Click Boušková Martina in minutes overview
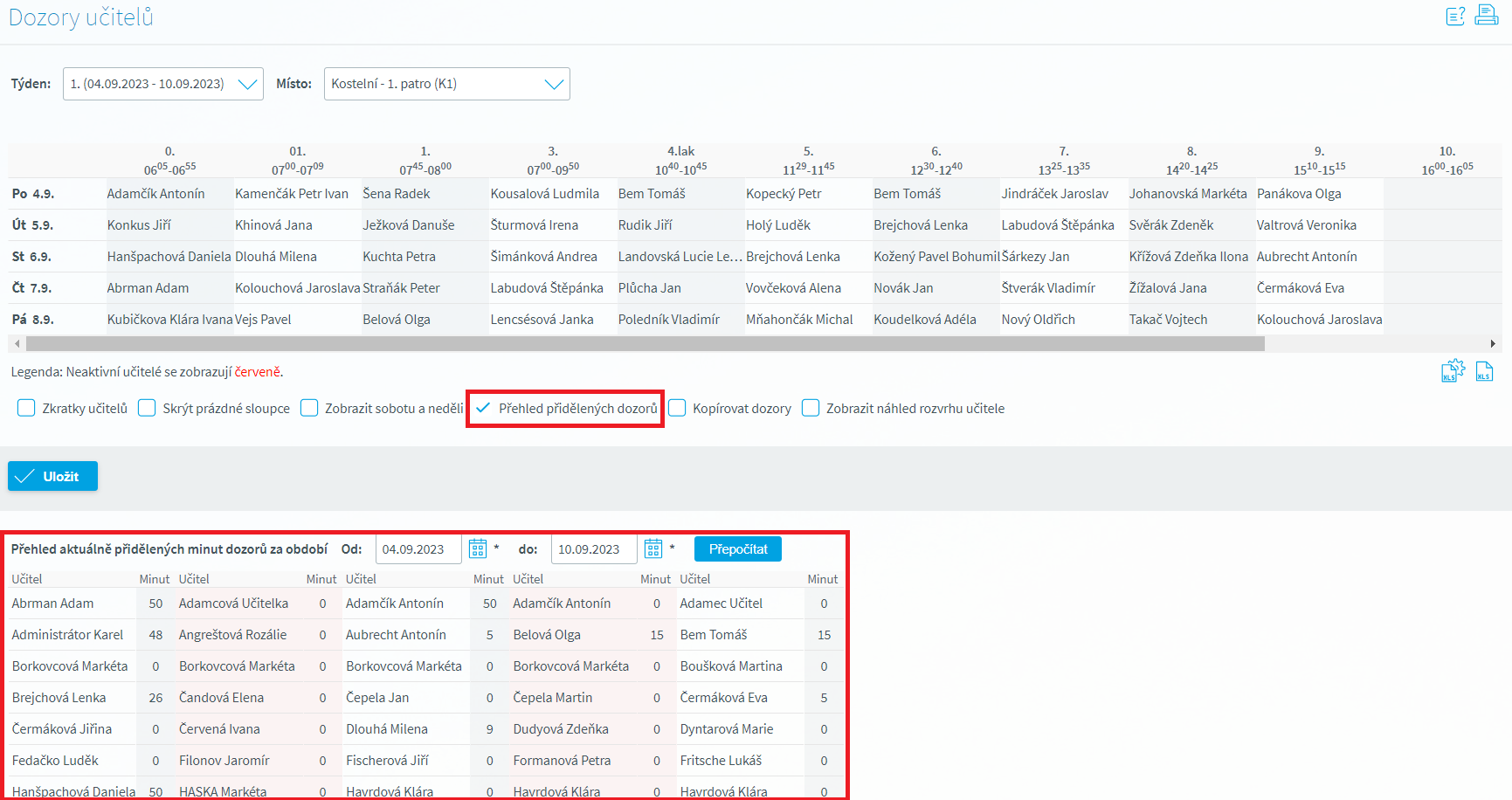Viewport: 1512px width, 800px height. 731,666
